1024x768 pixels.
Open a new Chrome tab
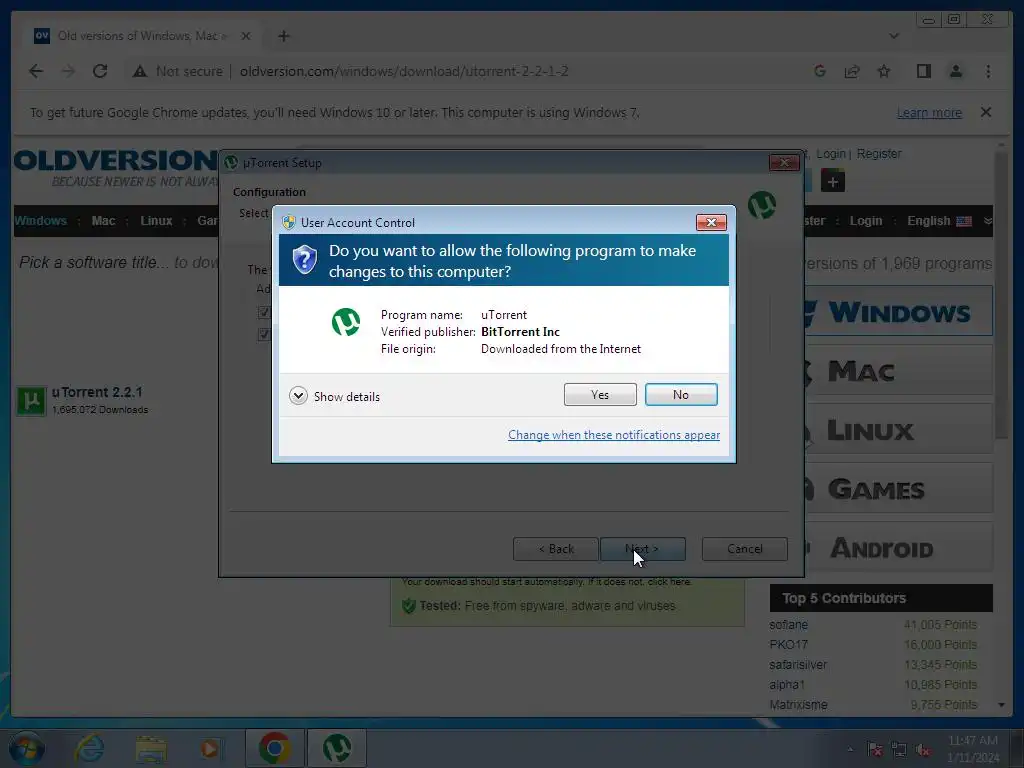coord(283,36)
